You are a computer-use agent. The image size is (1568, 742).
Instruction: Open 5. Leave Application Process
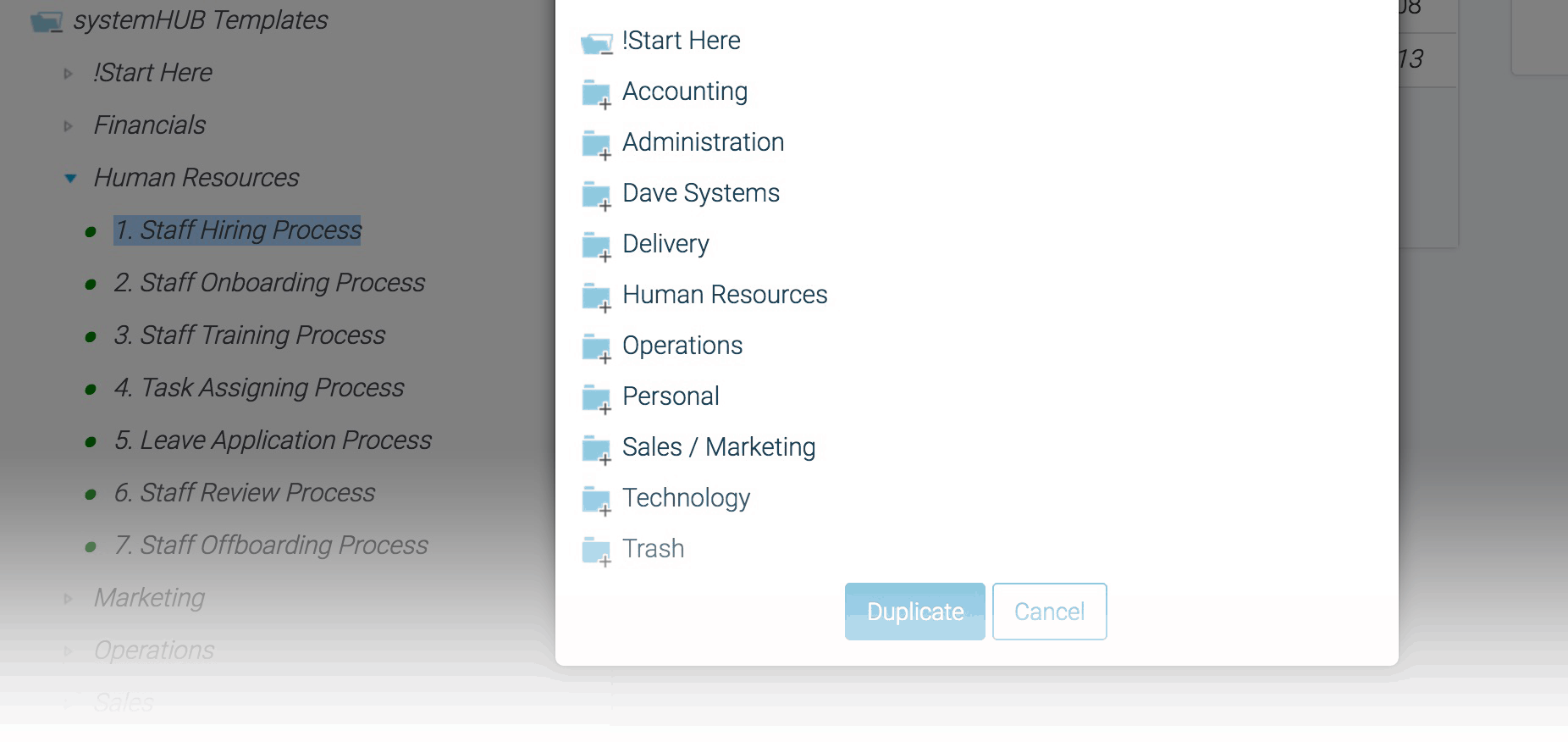tap(273, 440)
